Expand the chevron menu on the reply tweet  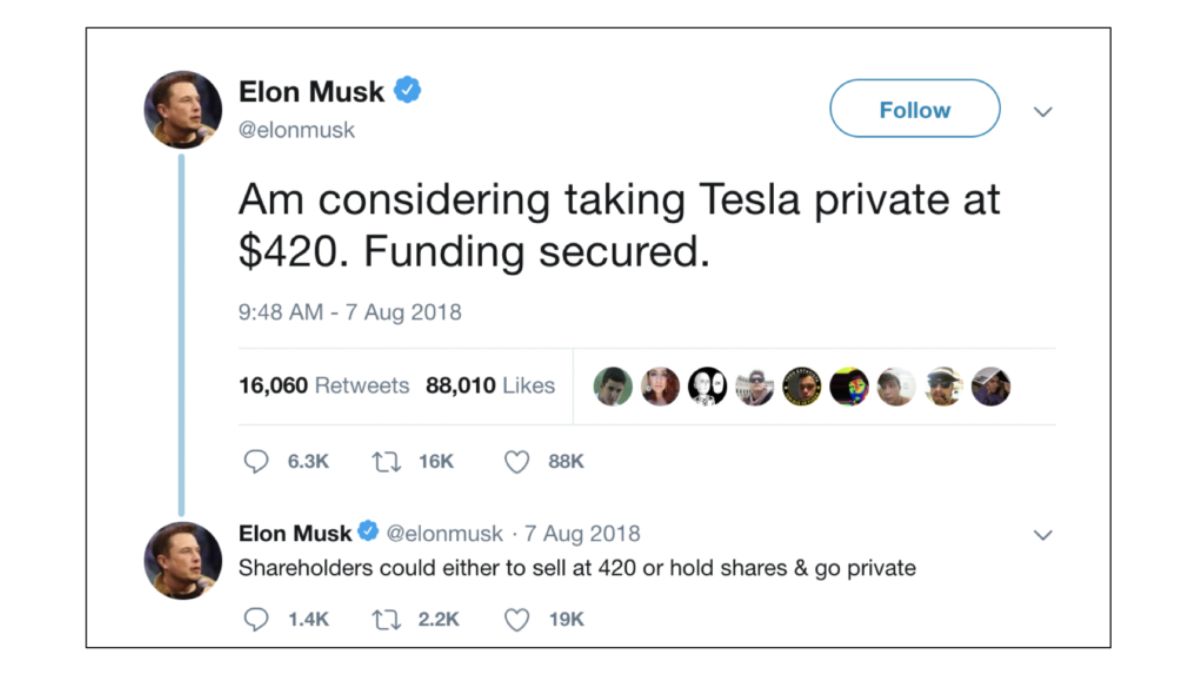point(1043,535)
